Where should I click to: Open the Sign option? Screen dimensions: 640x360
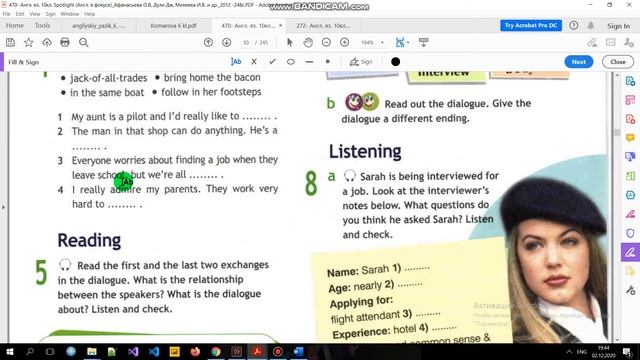[x=361, y=62]
